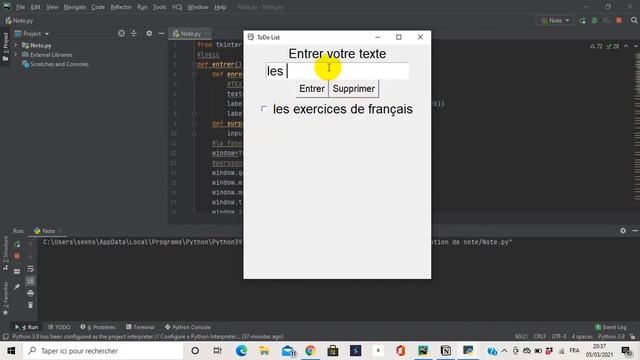Collapse all in Project panel
Image resolution: width=640 pixels, height=360 pixels.
coord(134,33)
